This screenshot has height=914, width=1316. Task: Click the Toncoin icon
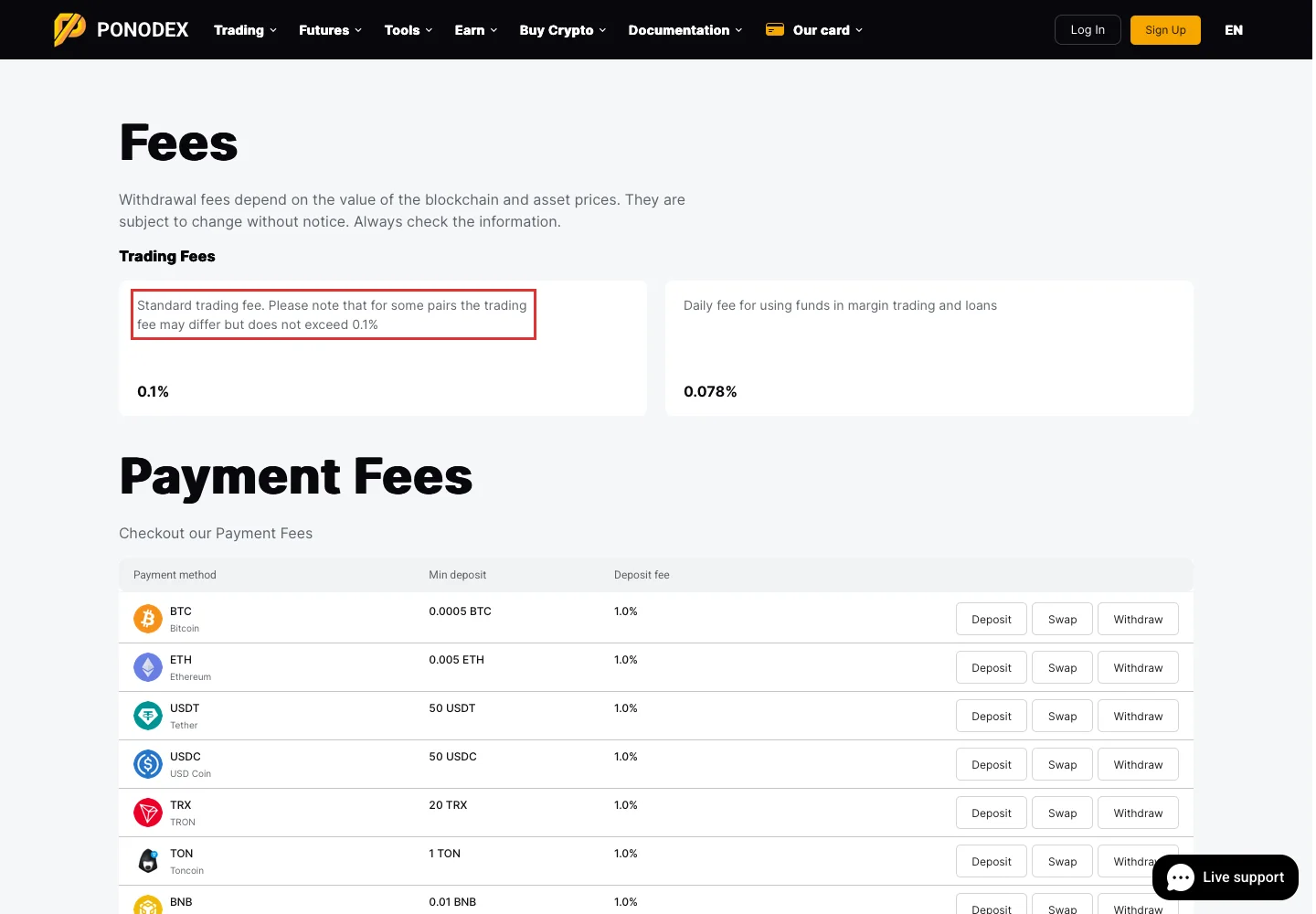148,861
